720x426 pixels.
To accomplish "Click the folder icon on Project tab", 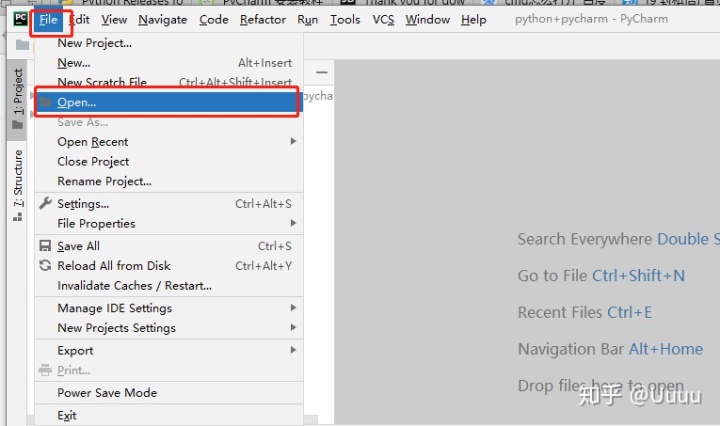I will click(x=17, y=124).
